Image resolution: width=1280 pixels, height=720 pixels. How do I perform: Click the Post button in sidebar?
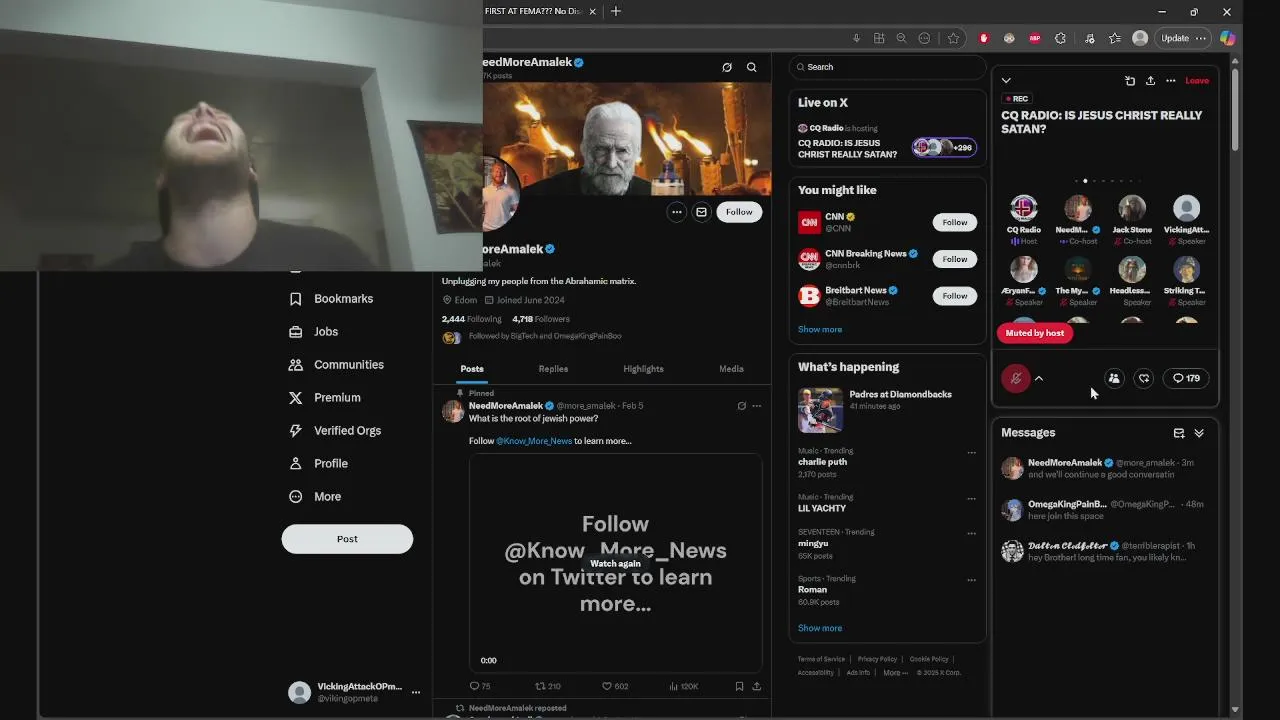point(347,539)
